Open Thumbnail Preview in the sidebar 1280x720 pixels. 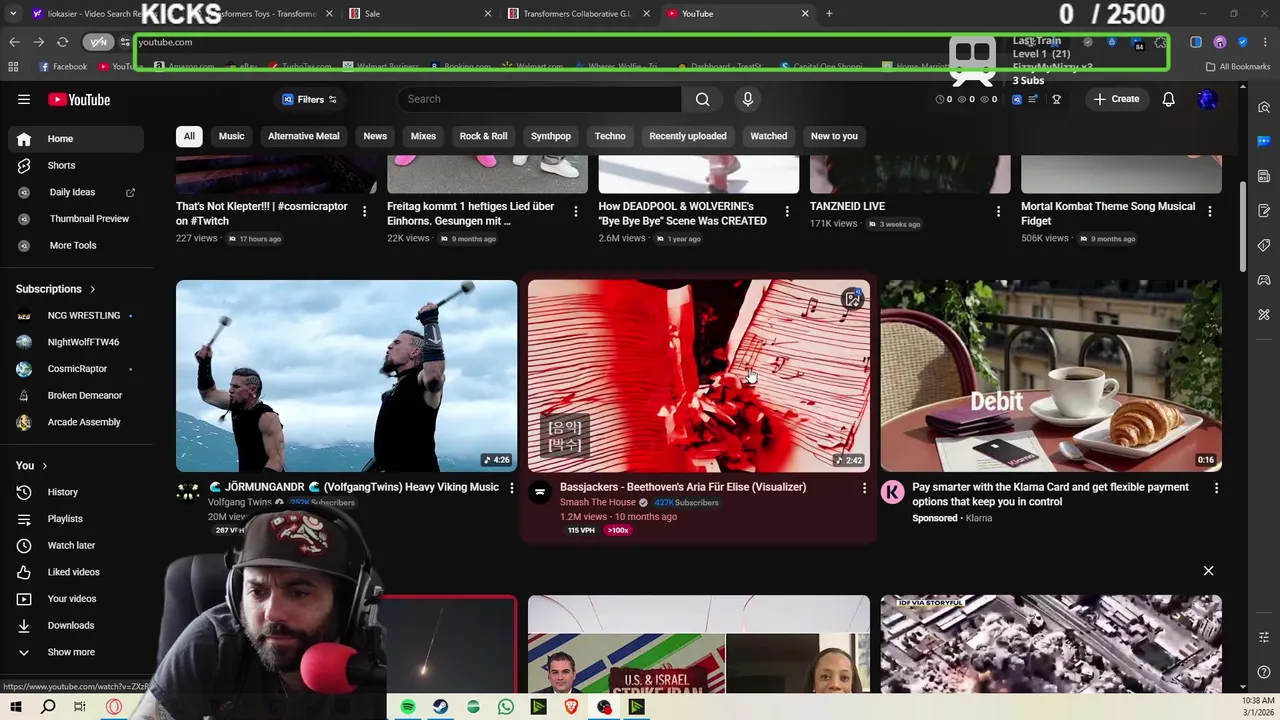[x=76, y=218]
